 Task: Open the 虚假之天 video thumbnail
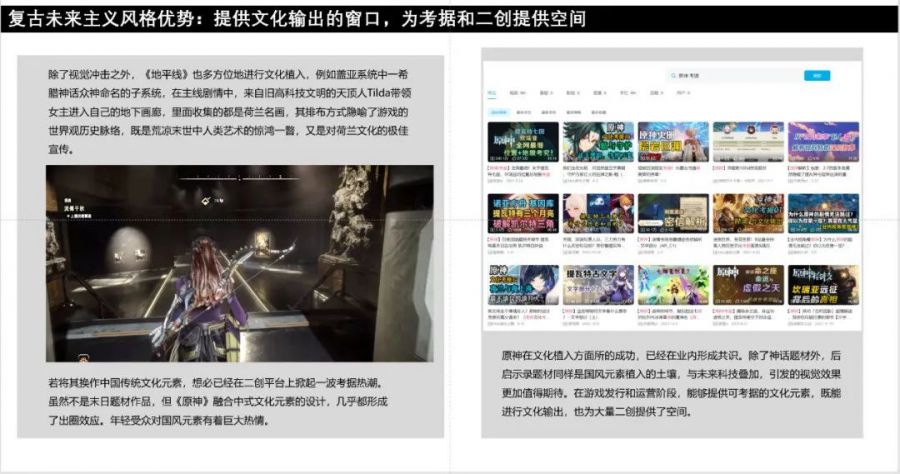point(748,285)
